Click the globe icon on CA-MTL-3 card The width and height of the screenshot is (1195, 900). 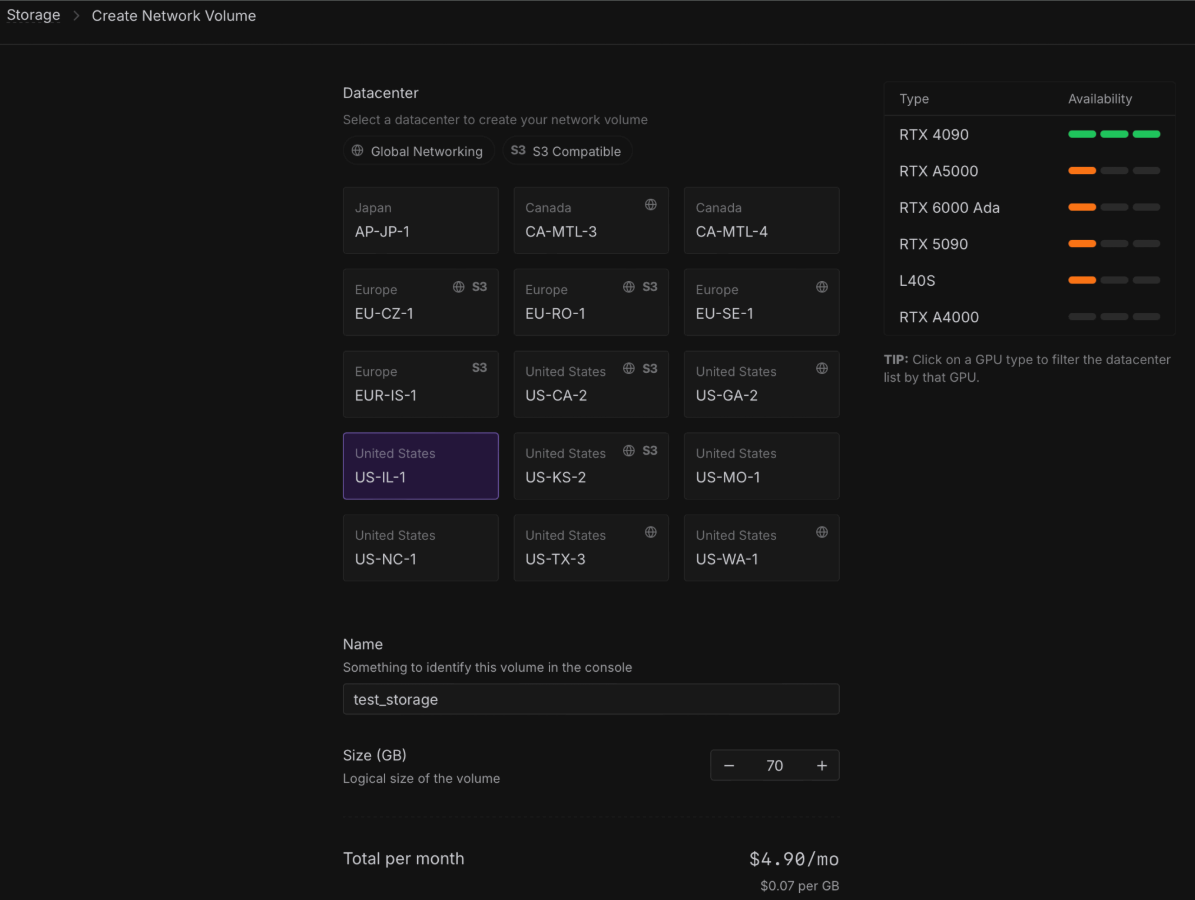point(650,205)
